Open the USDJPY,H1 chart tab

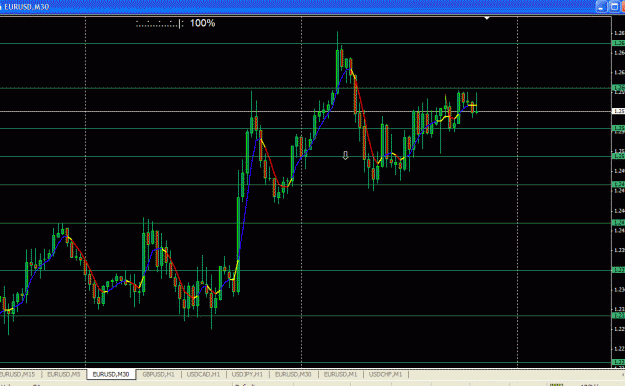(x=247, y=374)
